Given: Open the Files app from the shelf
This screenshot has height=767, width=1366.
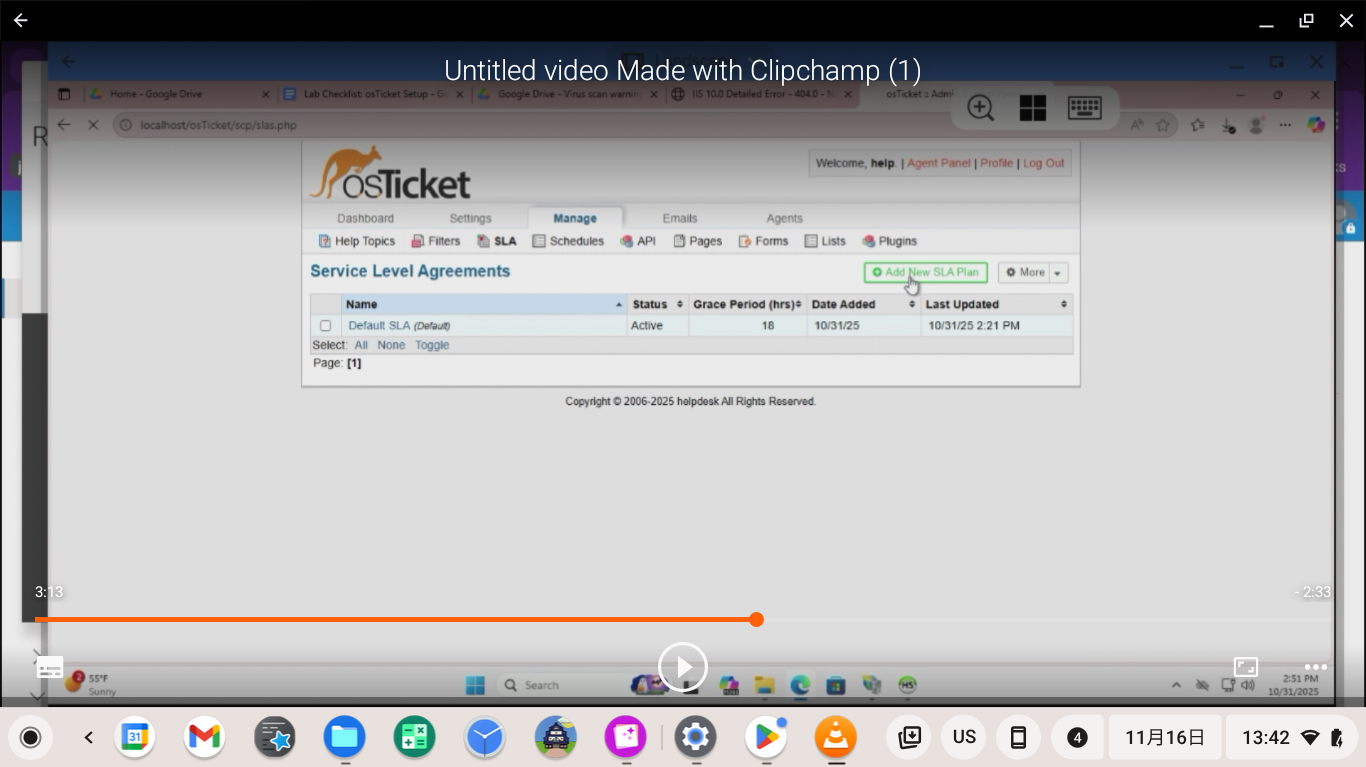Looking at the screenshot, I should [344, 738].
